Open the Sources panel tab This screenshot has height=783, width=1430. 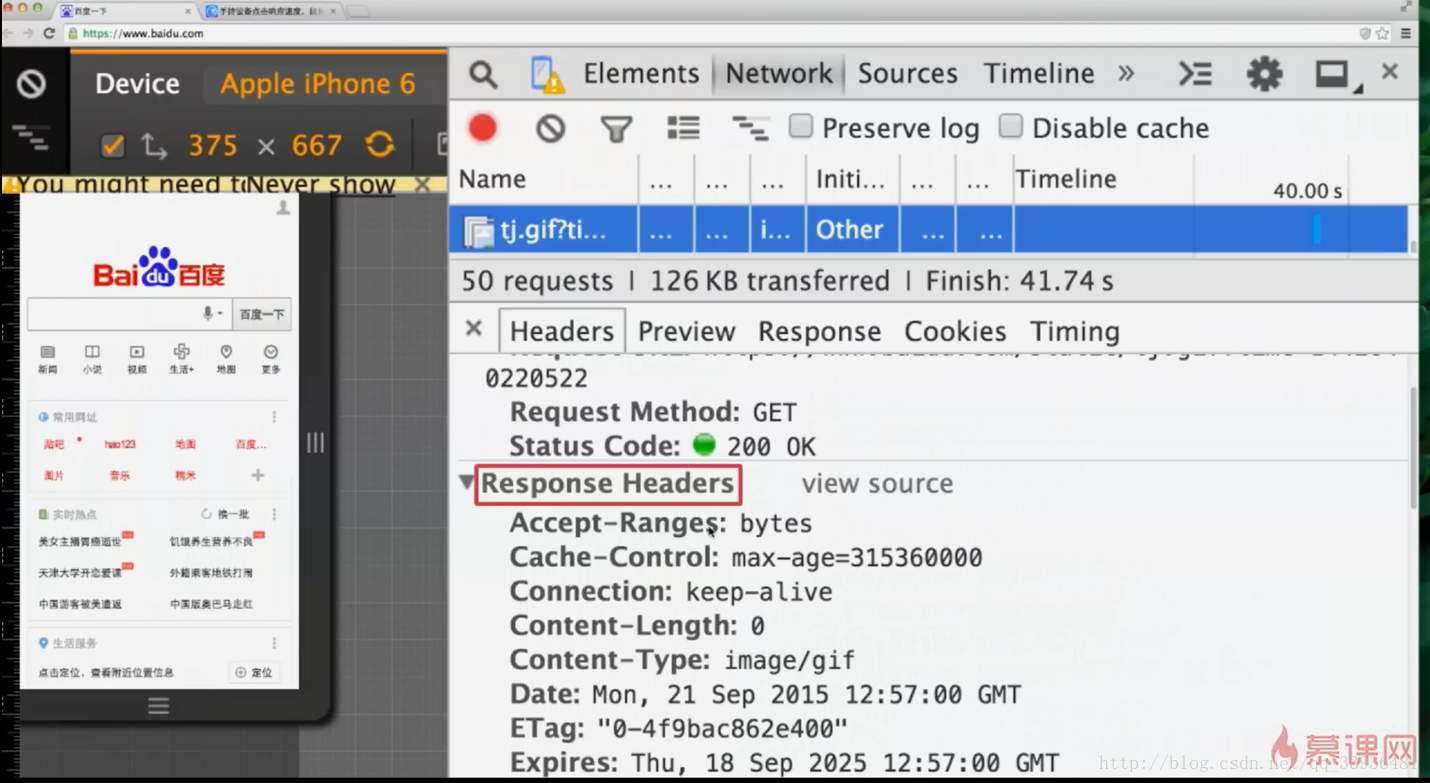click(907, 74)
